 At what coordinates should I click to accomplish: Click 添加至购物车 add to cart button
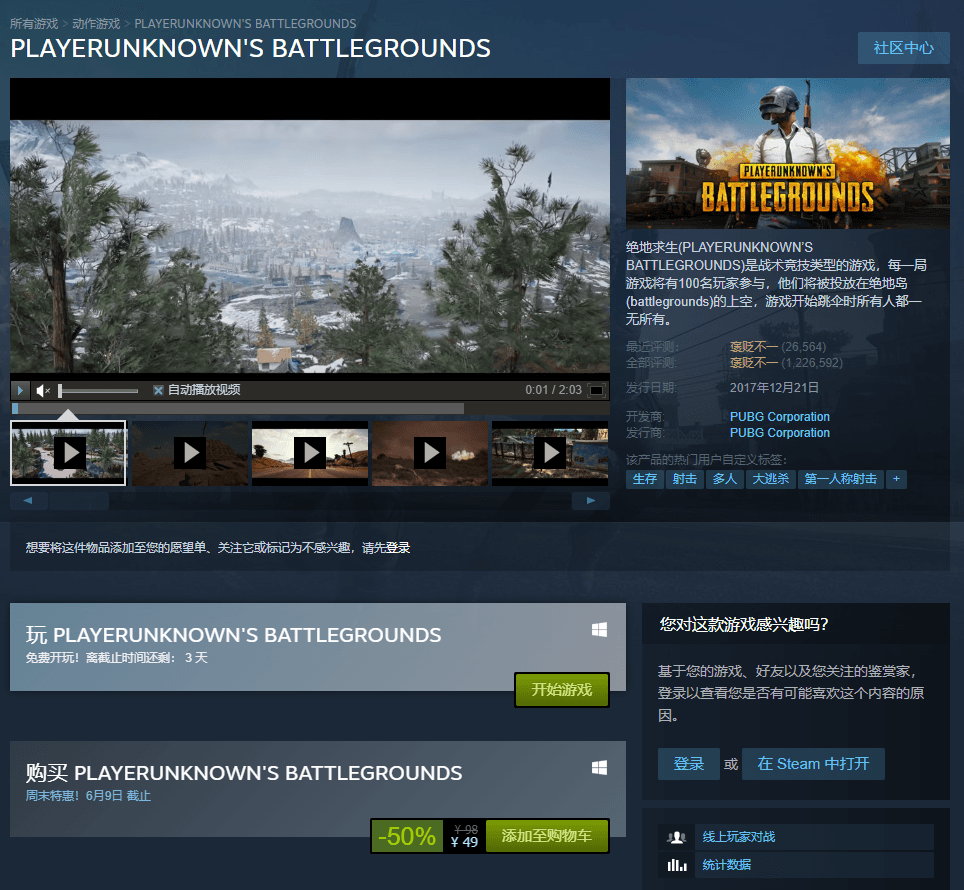click(547, 836)
